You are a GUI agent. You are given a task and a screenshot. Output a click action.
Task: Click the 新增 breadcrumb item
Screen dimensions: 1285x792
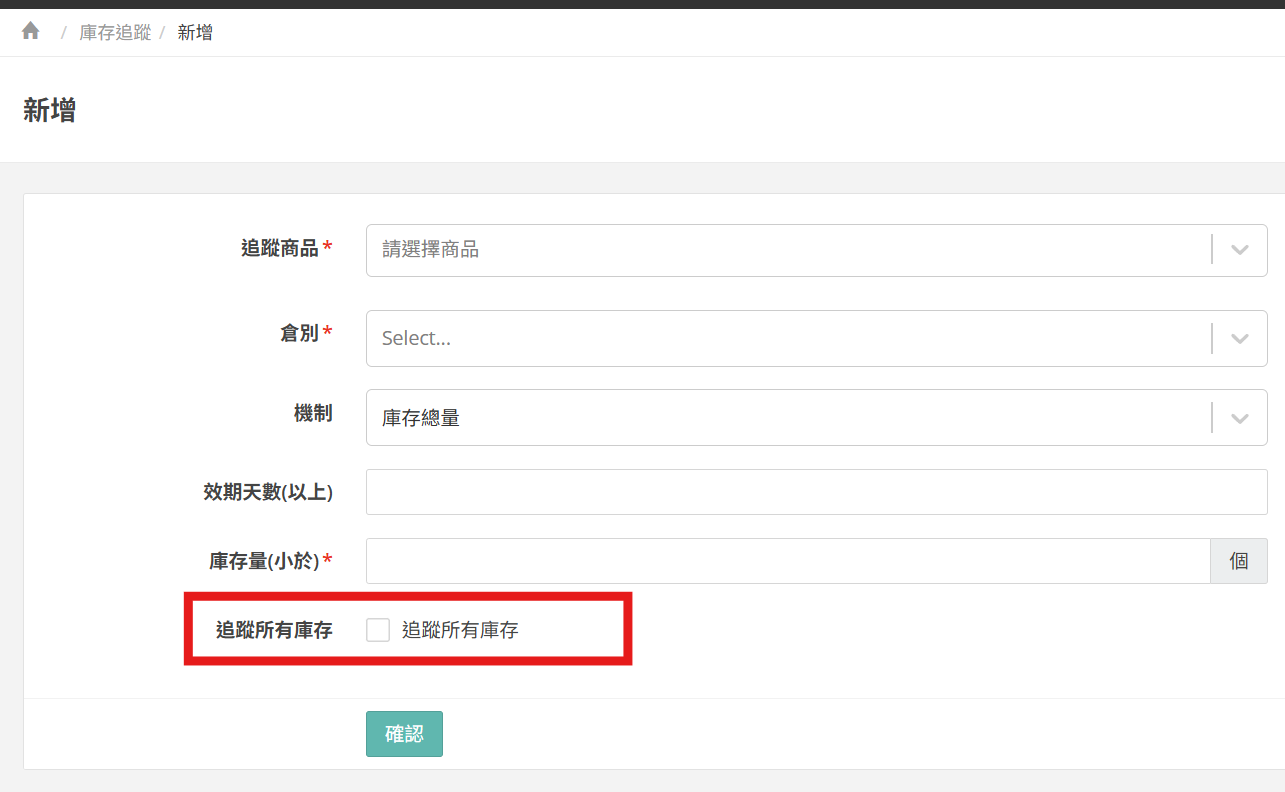tap(195, 33)
